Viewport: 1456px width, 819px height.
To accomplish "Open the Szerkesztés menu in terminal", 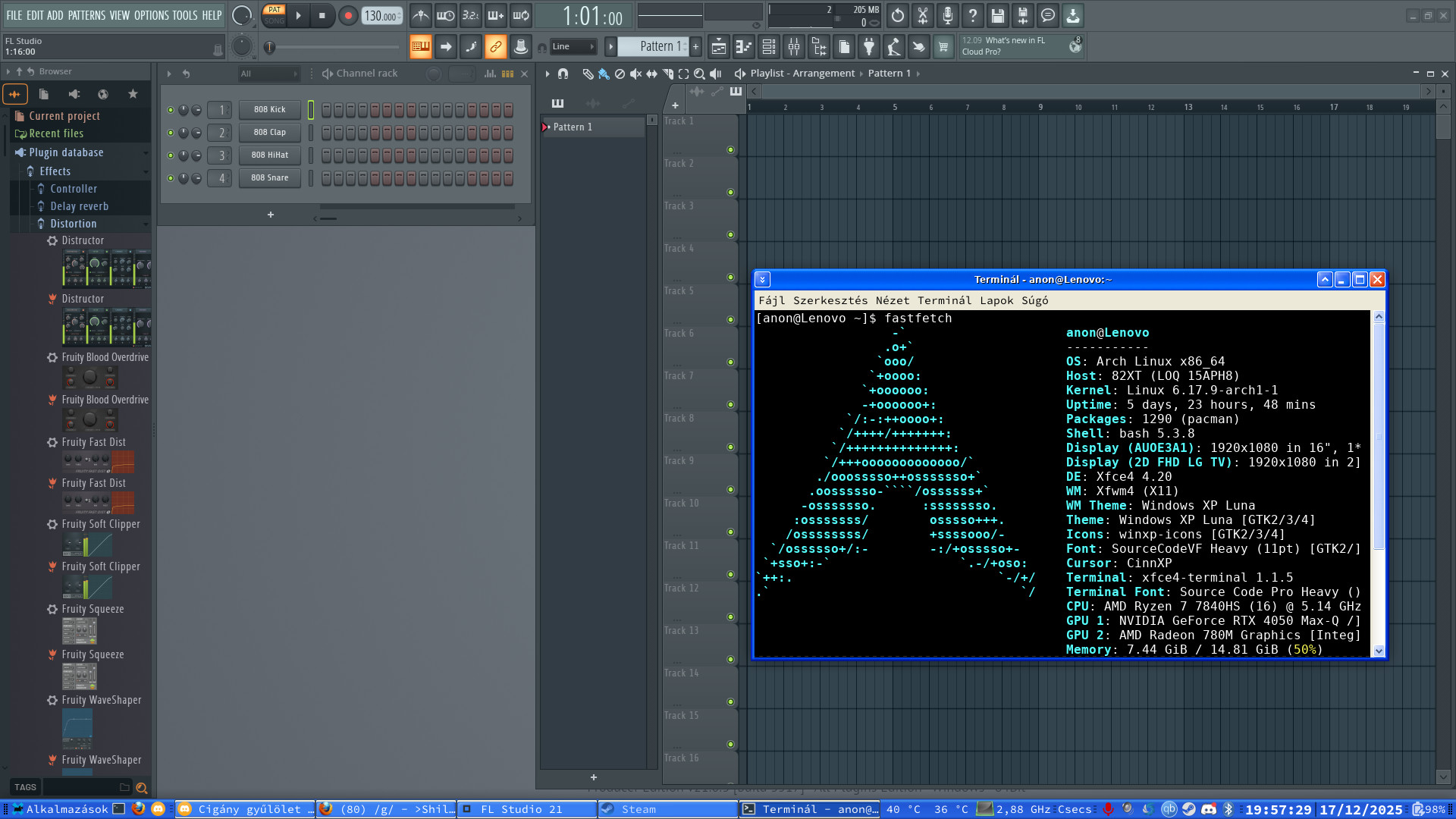I will click(830, 300).
